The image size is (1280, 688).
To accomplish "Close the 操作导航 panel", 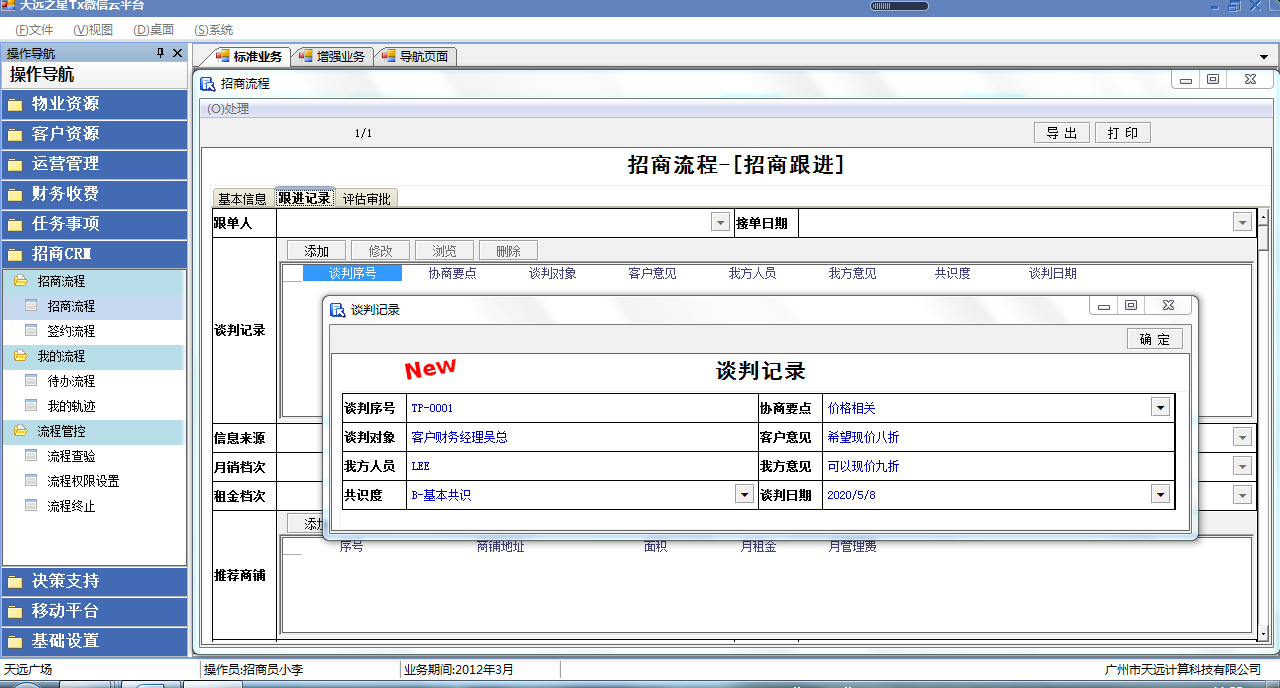I will coord(177,53).
